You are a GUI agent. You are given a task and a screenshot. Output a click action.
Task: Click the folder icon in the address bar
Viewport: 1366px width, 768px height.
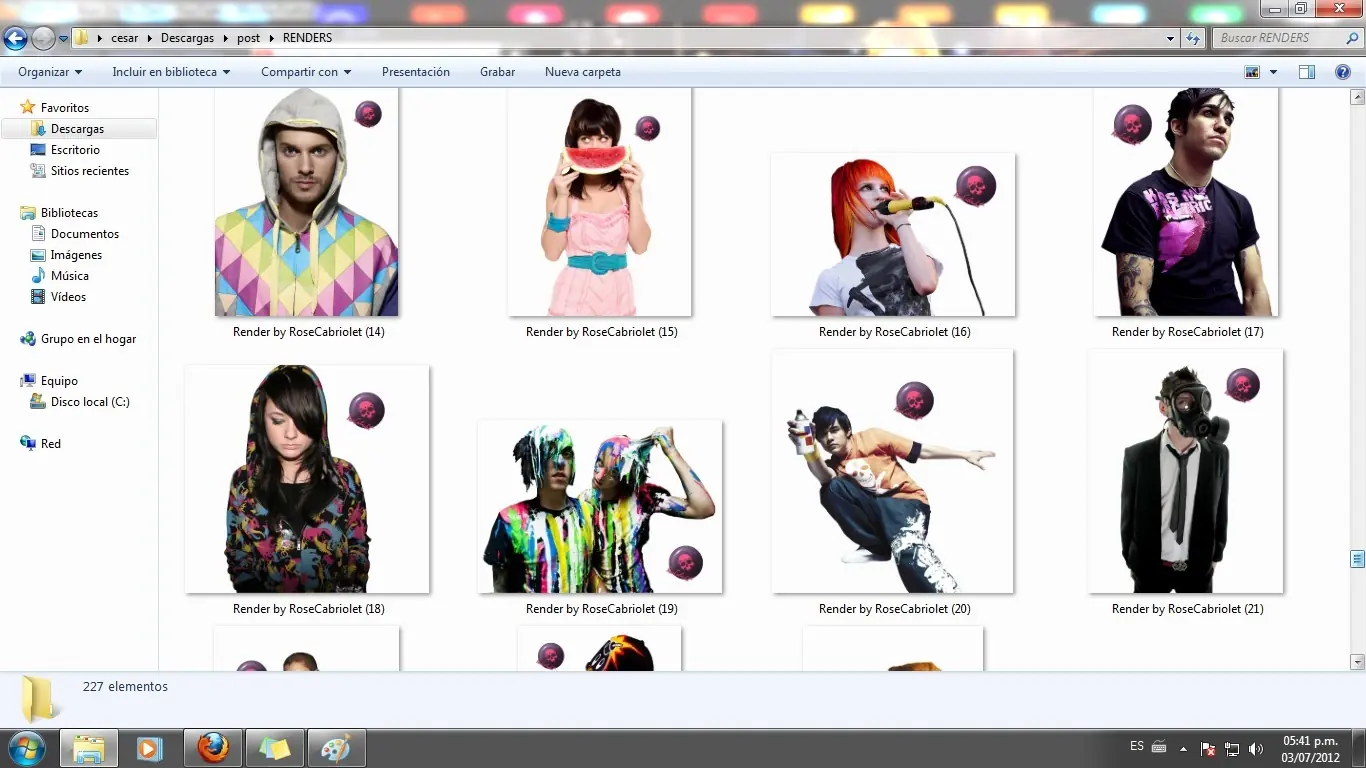pyautogui.click(x=82, y=38)
